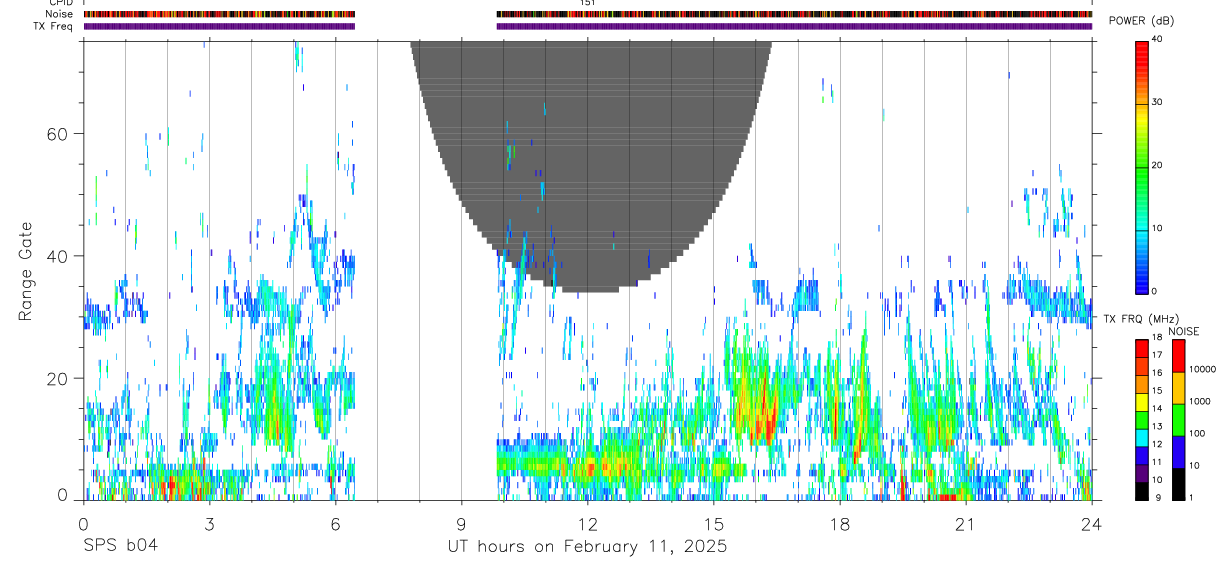The width and height of the screenshot is (1228, 567).
Task: Click the 18 tick on UT hours axis
Action: tap(840, 523)
